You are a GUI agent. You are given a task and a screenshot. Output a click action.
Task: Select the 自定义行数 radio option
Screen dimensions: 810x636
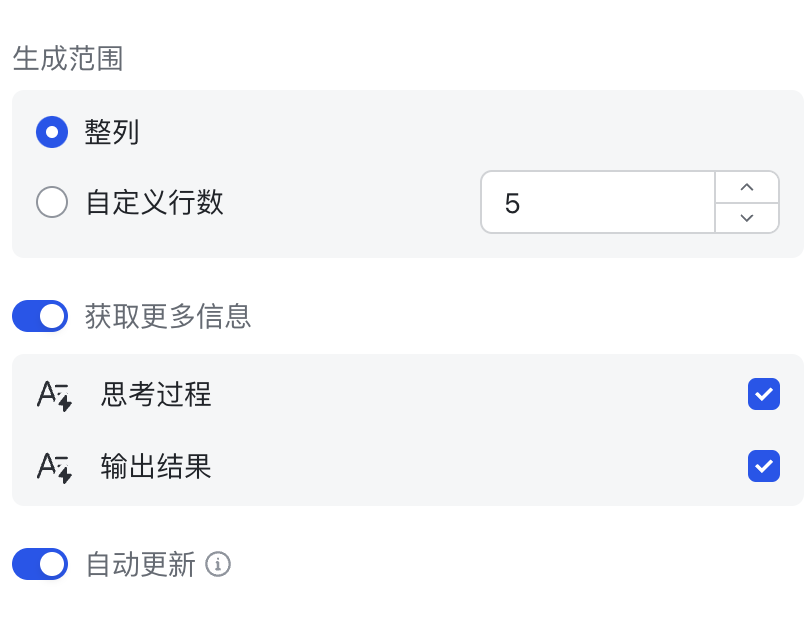[52, 202]
